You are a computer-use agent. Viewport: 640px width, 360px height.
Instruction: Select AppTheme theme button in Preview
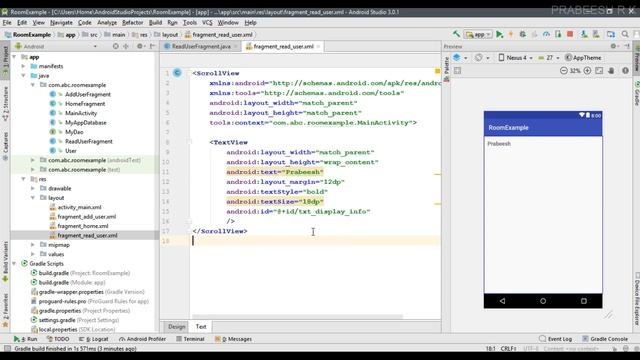pos(583,58)
